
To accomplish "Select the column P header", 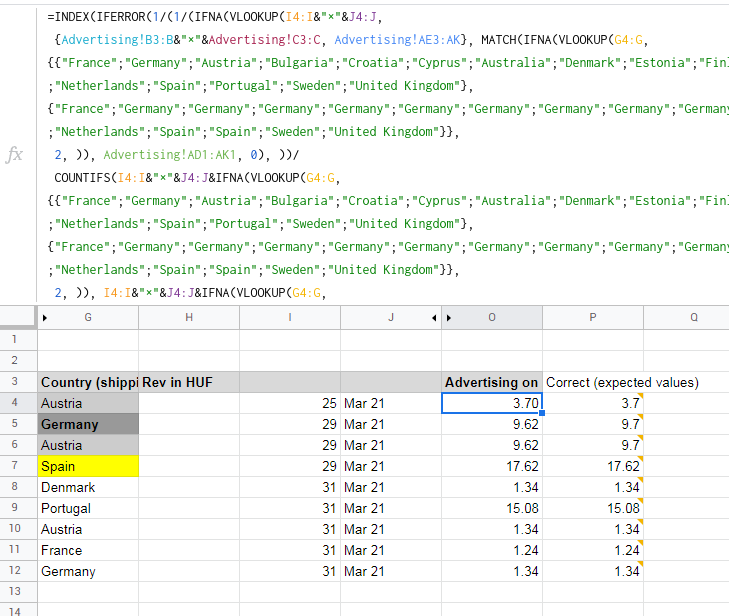I will coord(593,318).
